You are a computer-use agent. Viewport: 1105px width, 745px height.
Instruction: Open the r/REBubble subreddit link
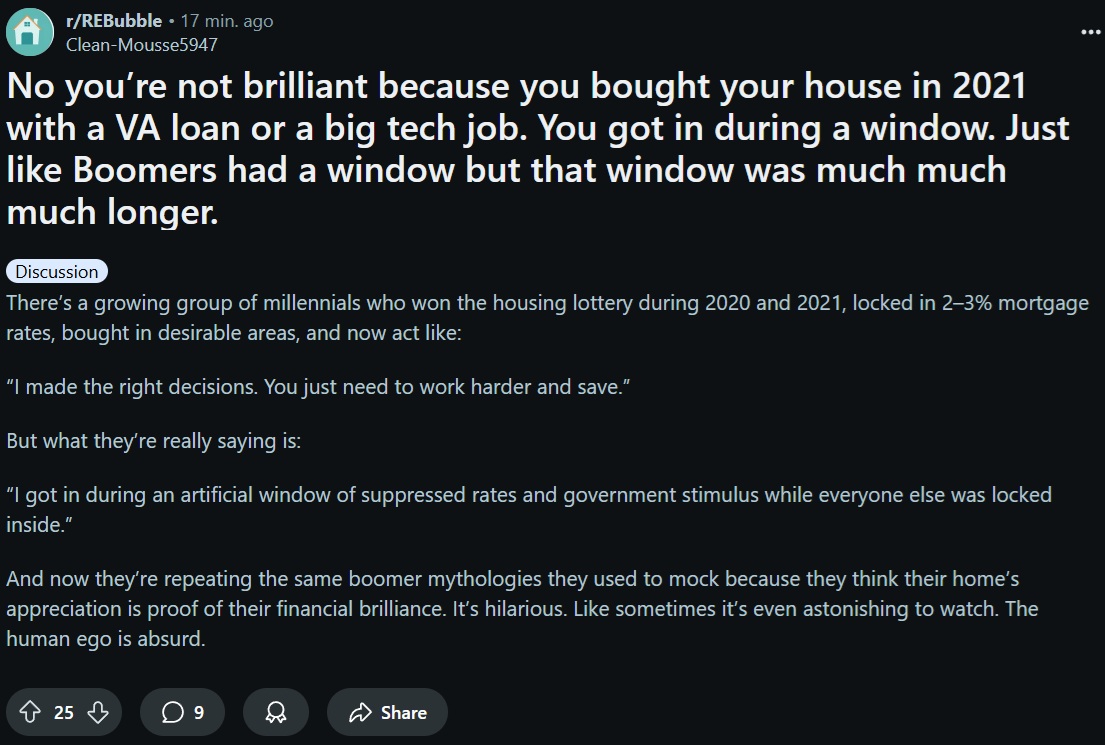pos(114,21)
